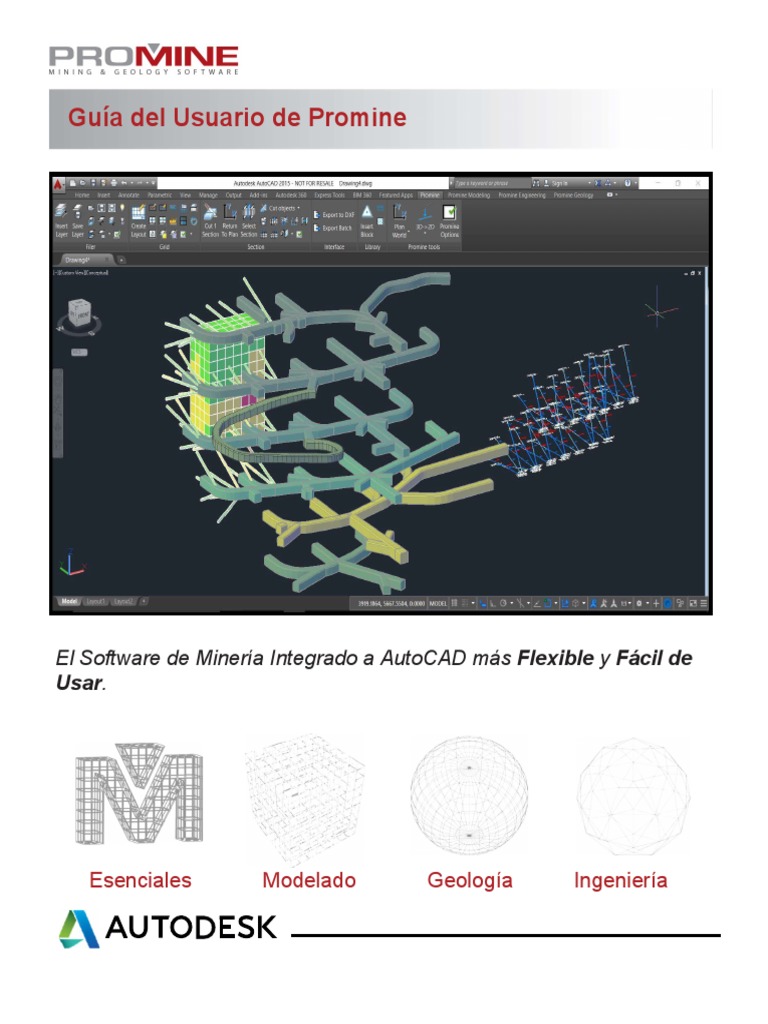Click the Esenciales label
This screenshot has height=1024, width=768.
click(x=140, y=880)
